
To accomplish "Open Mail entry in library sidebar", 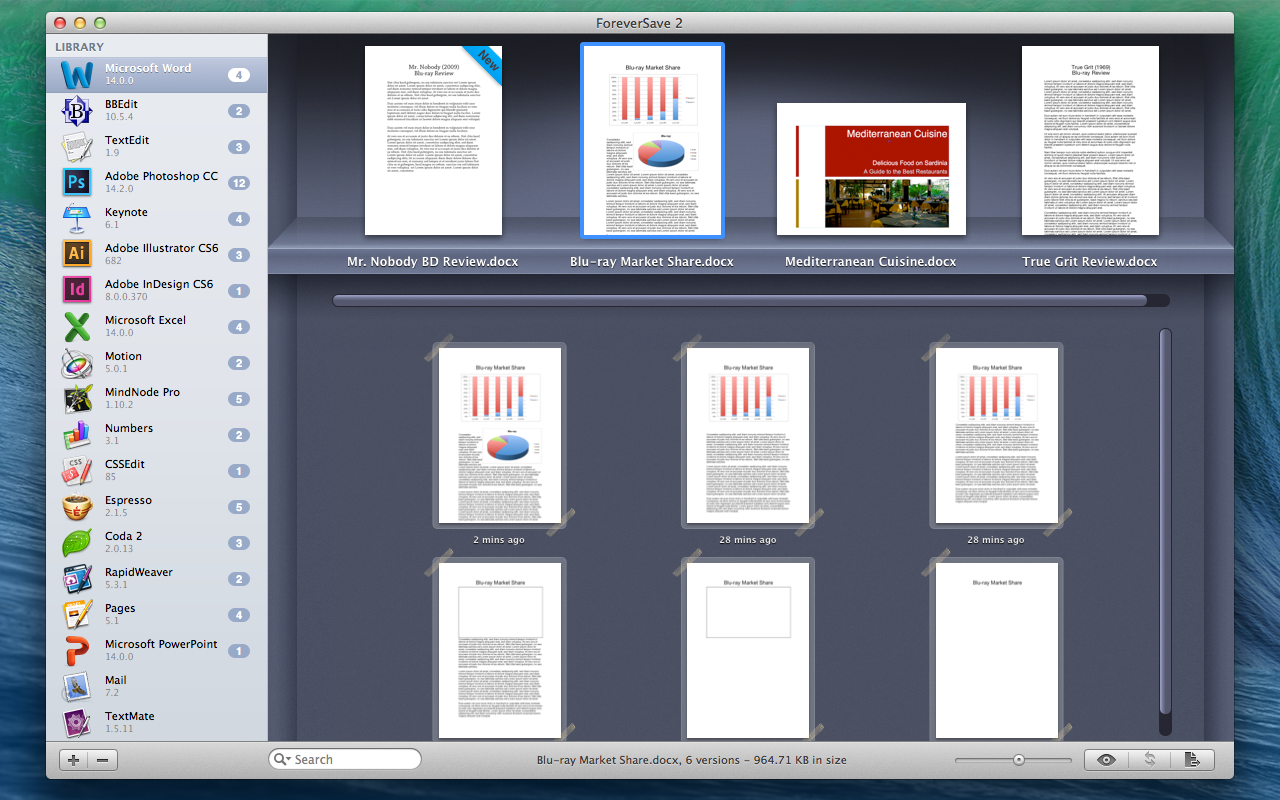I will (x=157, y=687).
